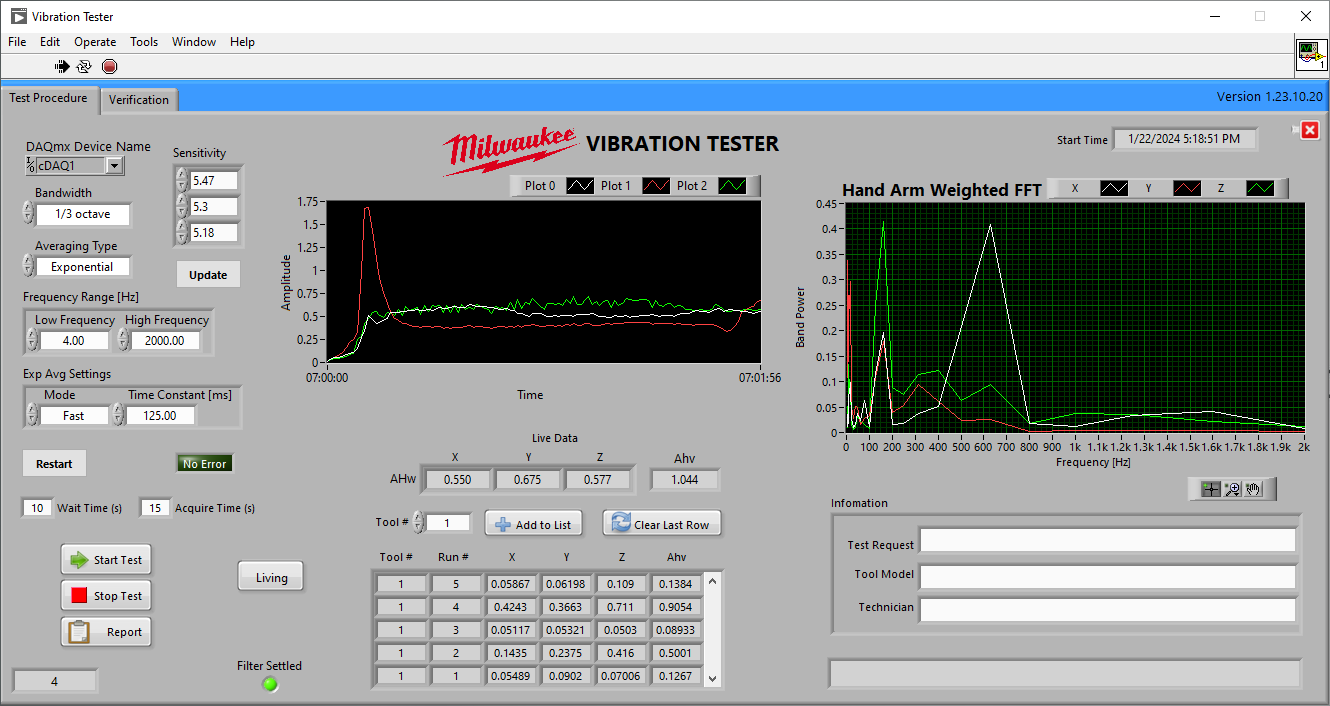Abort execution with the red stop icon
1330x706 pixels.
[109, 67]
